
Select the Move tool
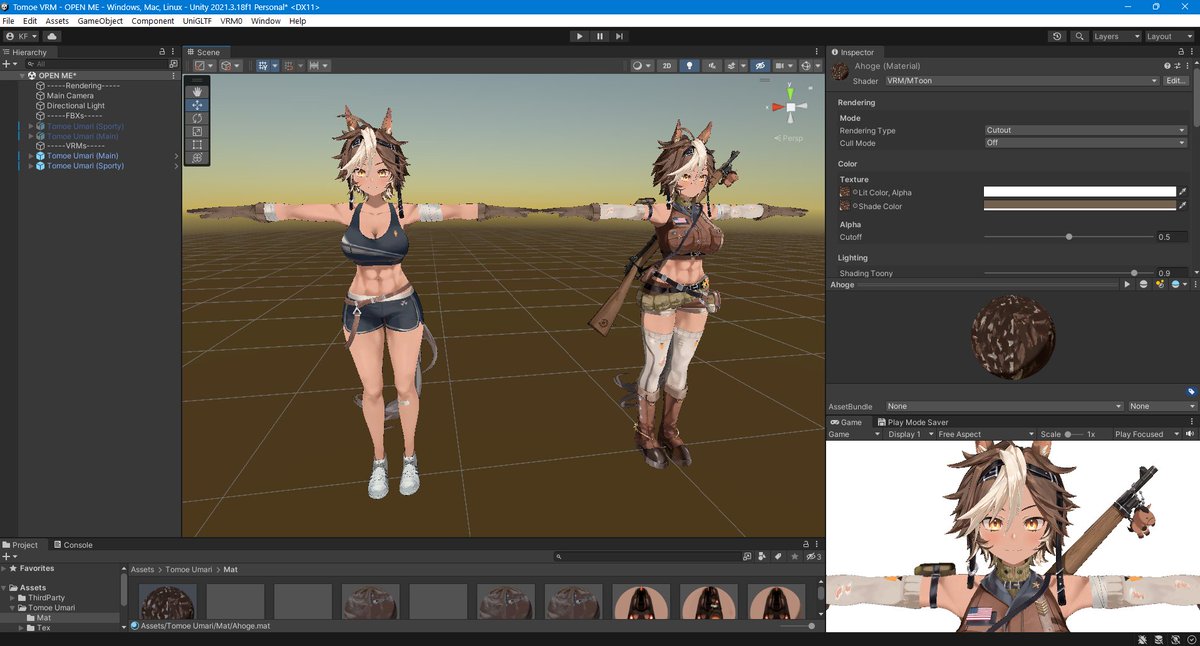(197, 105)
